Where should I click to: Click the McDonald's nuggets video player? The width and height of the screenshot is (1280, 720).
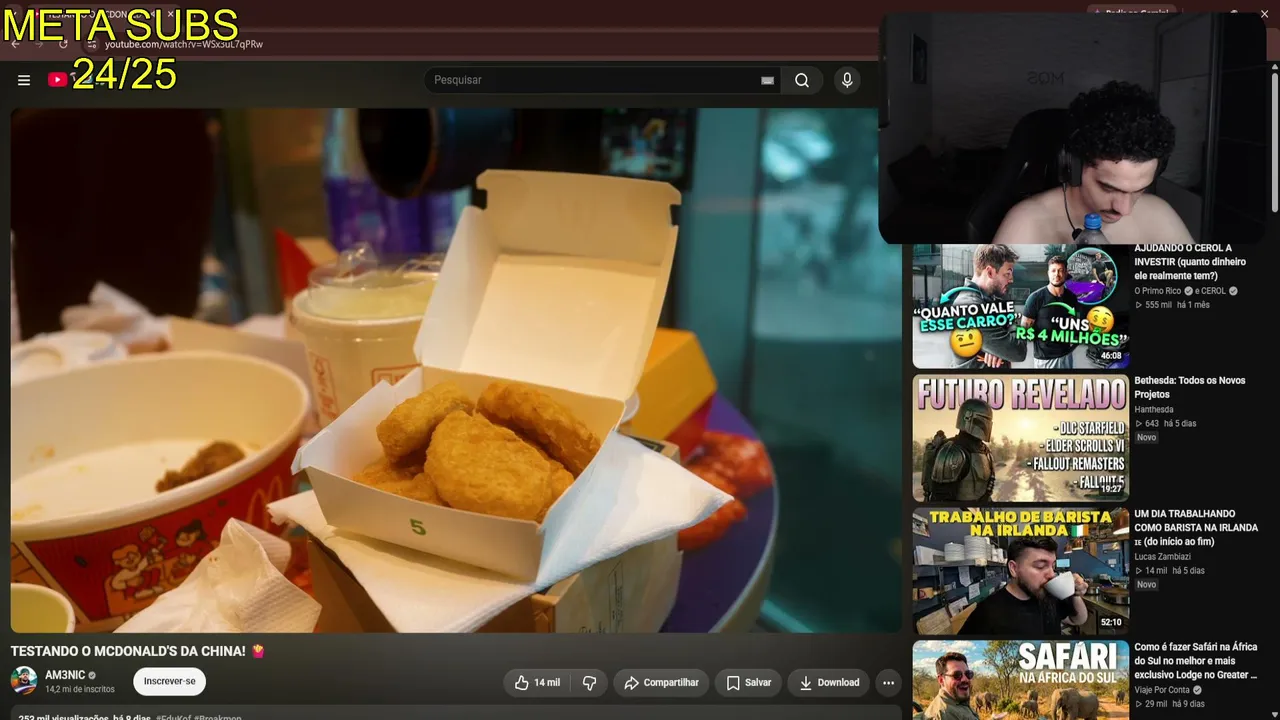click(456, 370)
